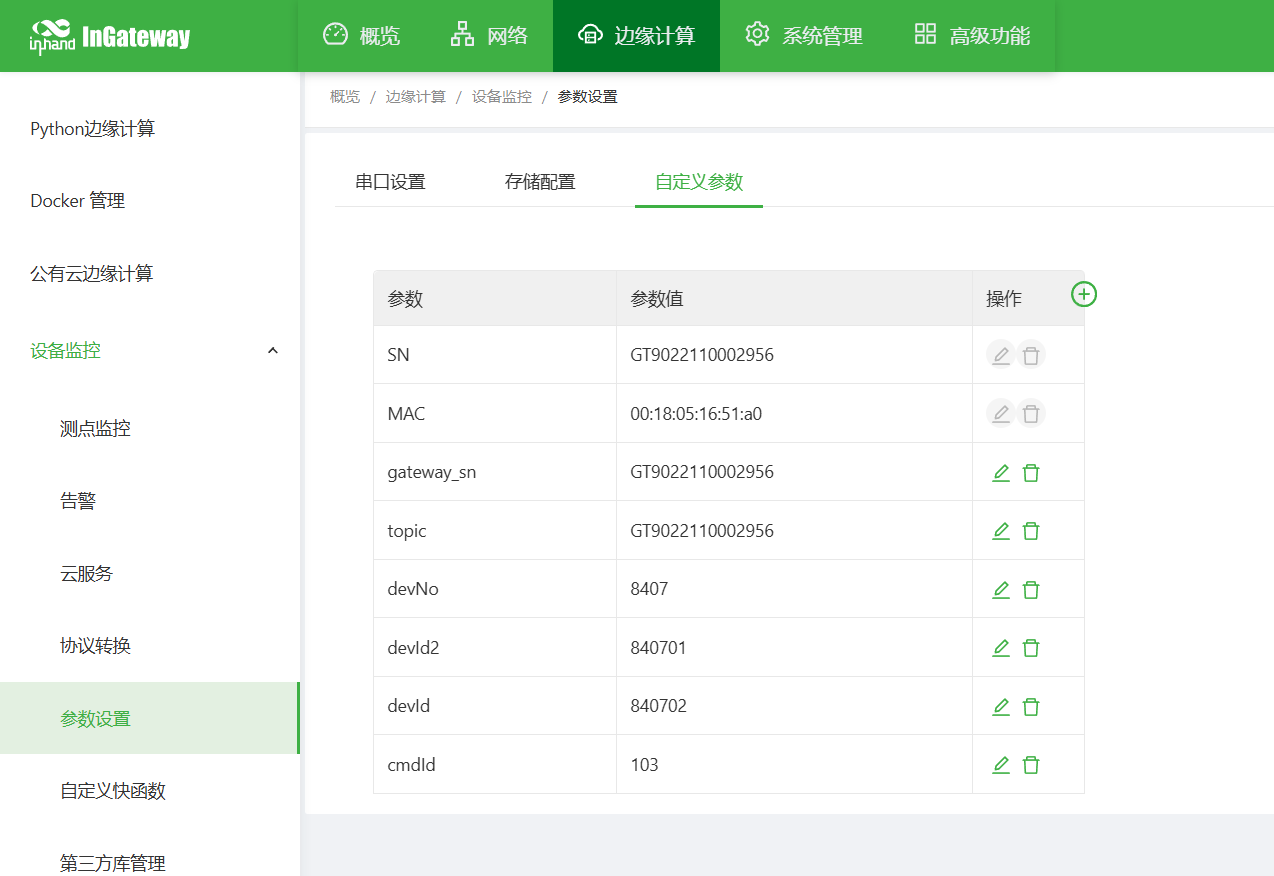Edit the cmdId parameter
This screenshot has height=876, width=1274.
[1001, 765]
